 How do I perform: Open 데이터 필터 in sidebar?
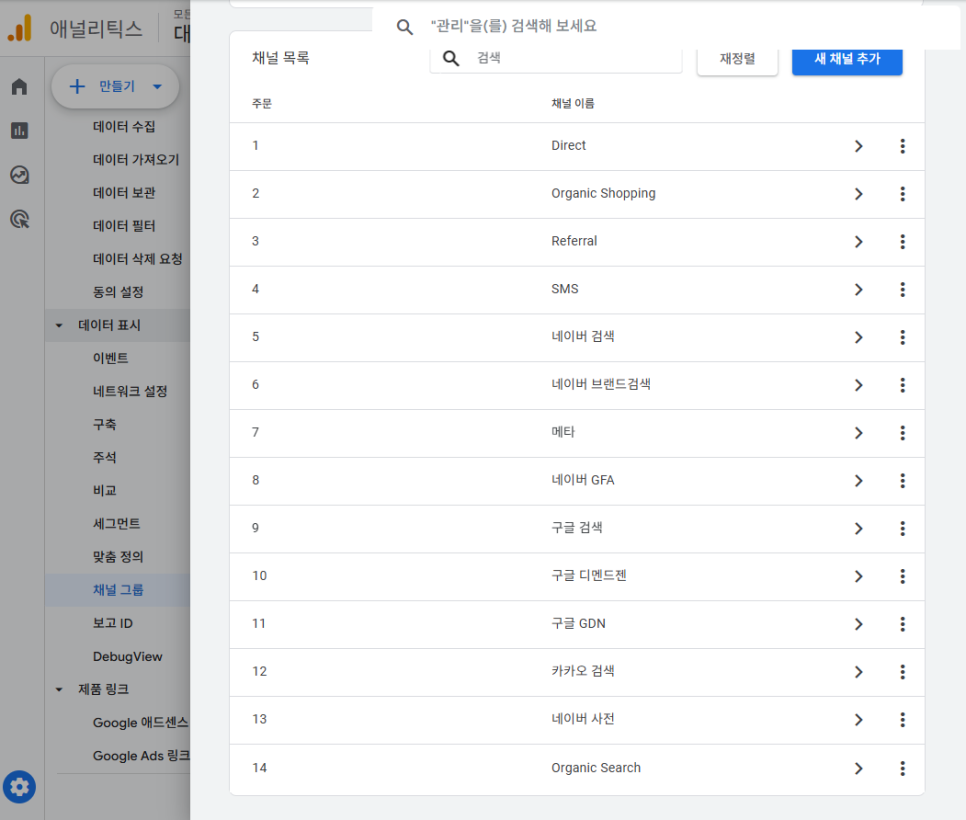124,225
